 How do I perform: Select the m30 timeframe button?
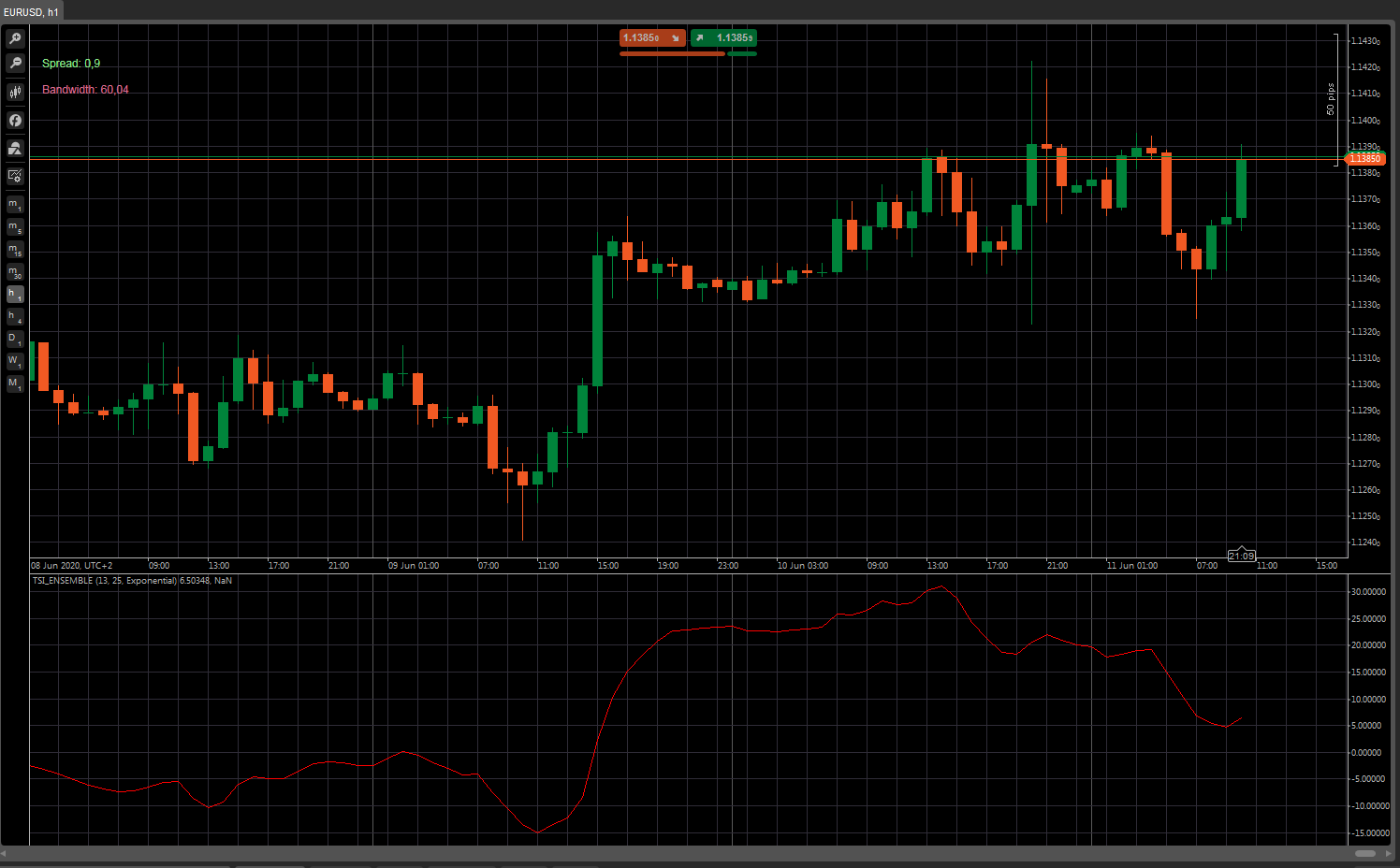click(x=15, y=271)
